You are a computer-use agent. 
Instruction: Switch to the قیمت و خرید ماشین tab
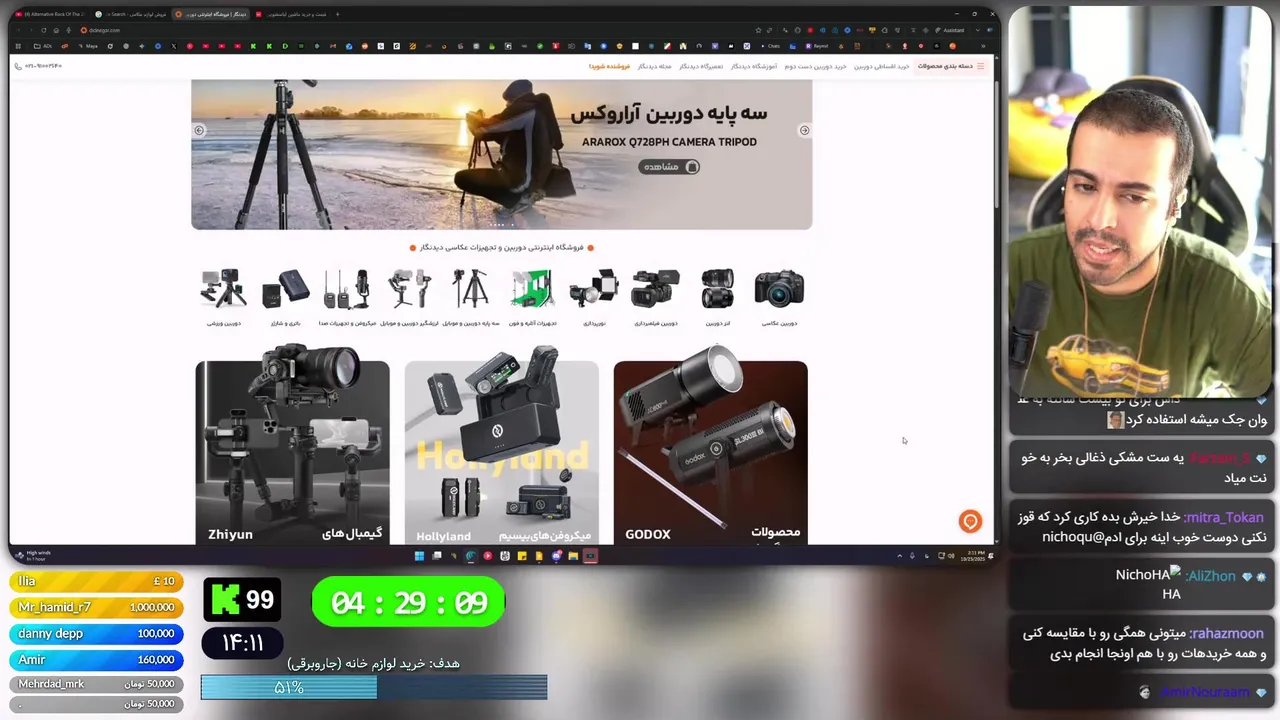pyautogui.click(x=290, y=14)
